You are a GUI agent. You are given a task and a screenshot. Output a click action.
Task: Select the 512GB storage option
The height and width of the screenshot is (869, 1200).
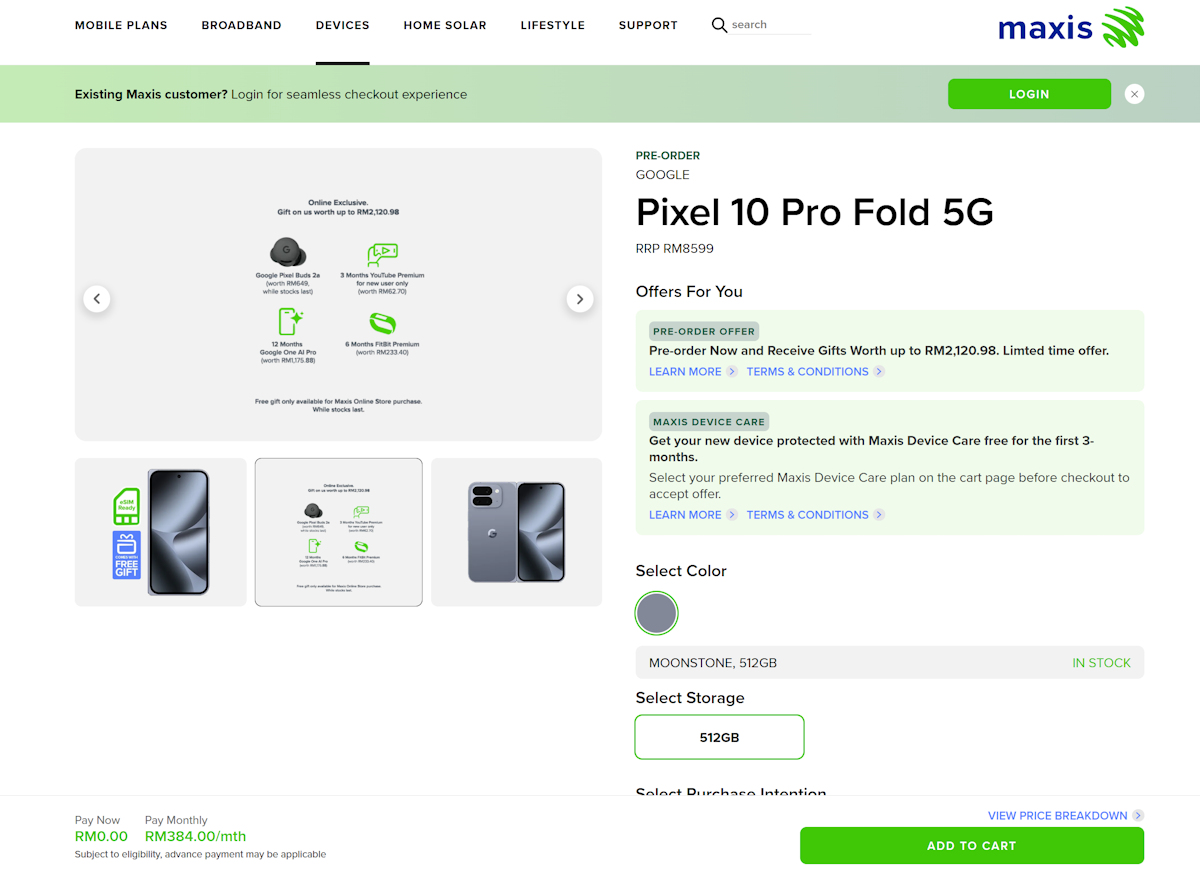point(719,738)
